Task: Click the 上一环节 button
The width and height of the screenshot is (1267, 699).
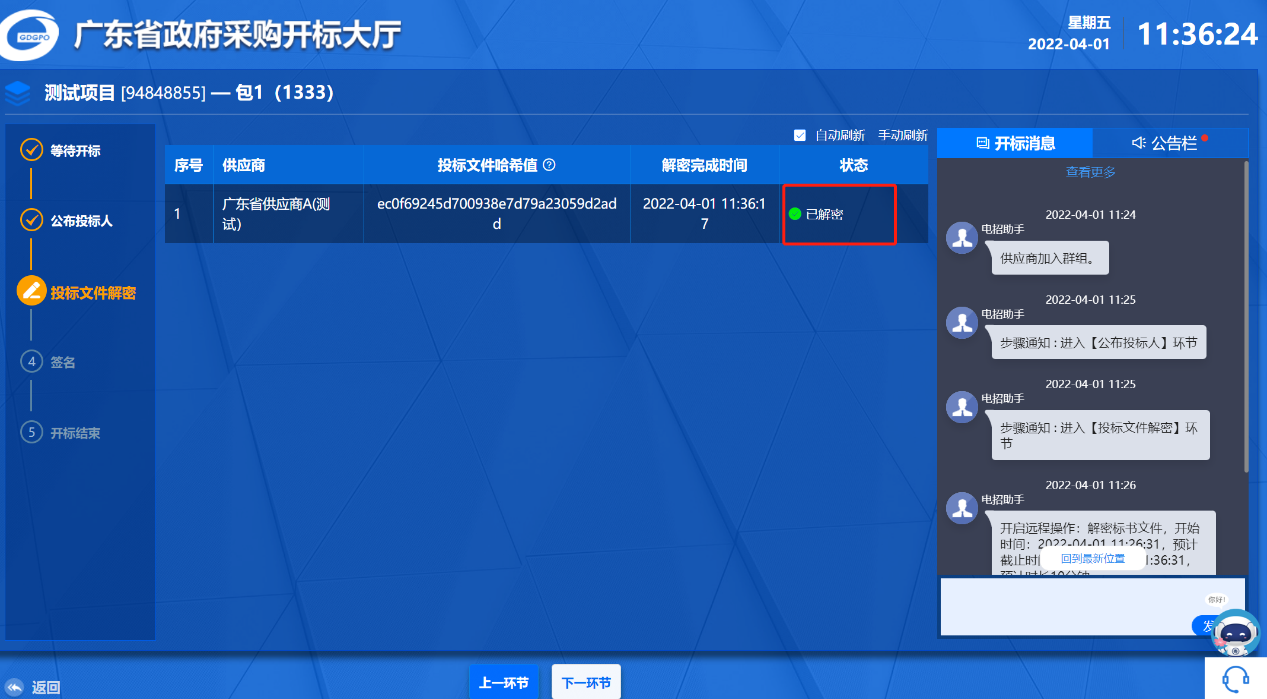Action: coord(504,683)
